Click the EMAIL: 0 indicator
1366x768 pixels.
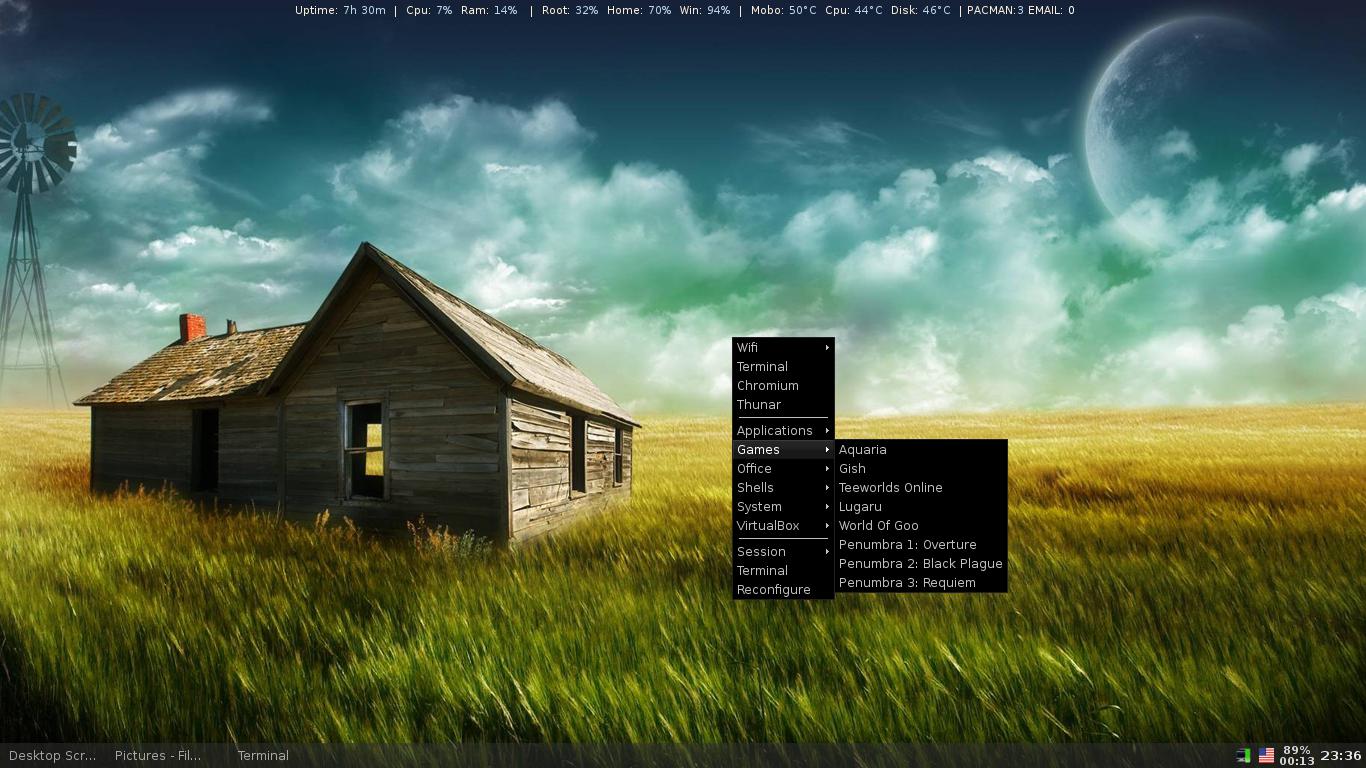click(1051, 10)
